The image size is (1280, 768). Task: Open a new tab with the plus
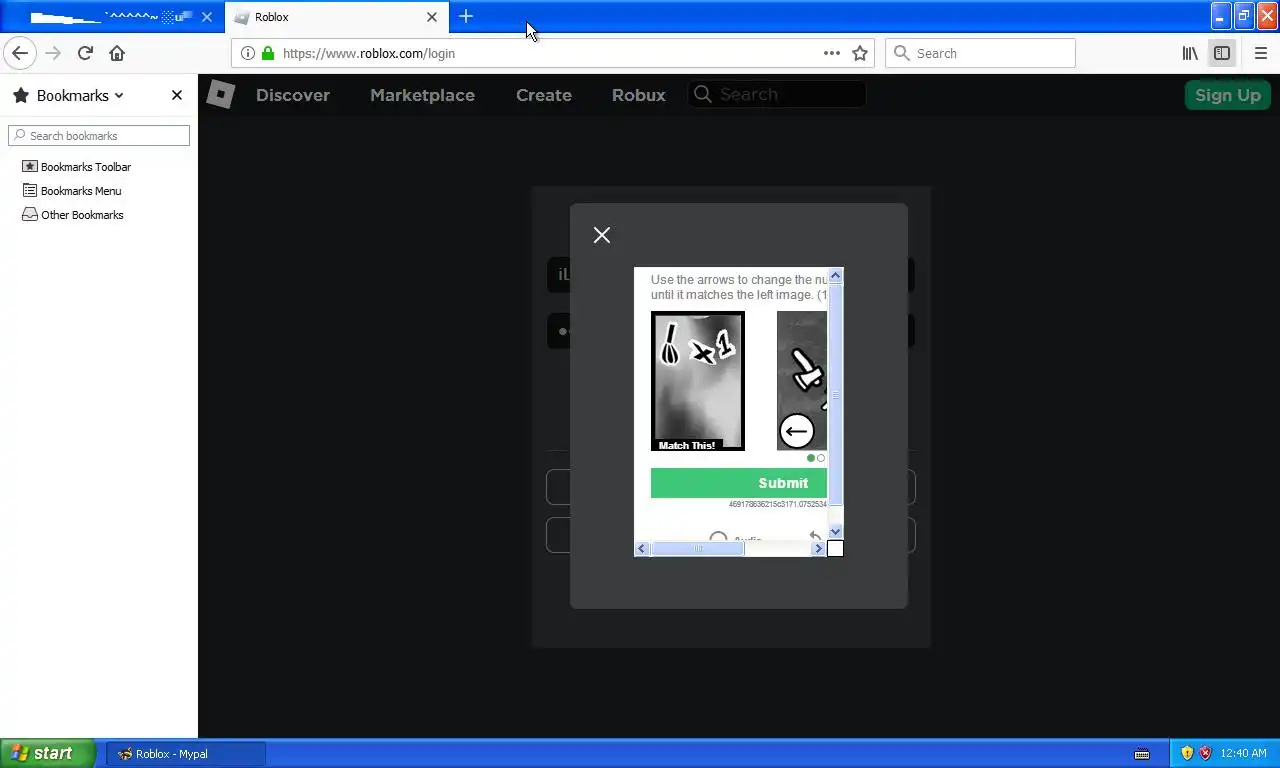click(466, 16)
